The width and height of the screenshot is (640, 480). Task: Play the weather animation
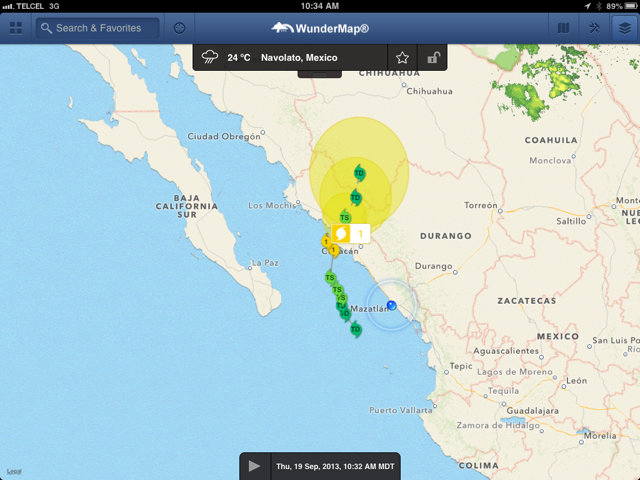click(254, 466)
